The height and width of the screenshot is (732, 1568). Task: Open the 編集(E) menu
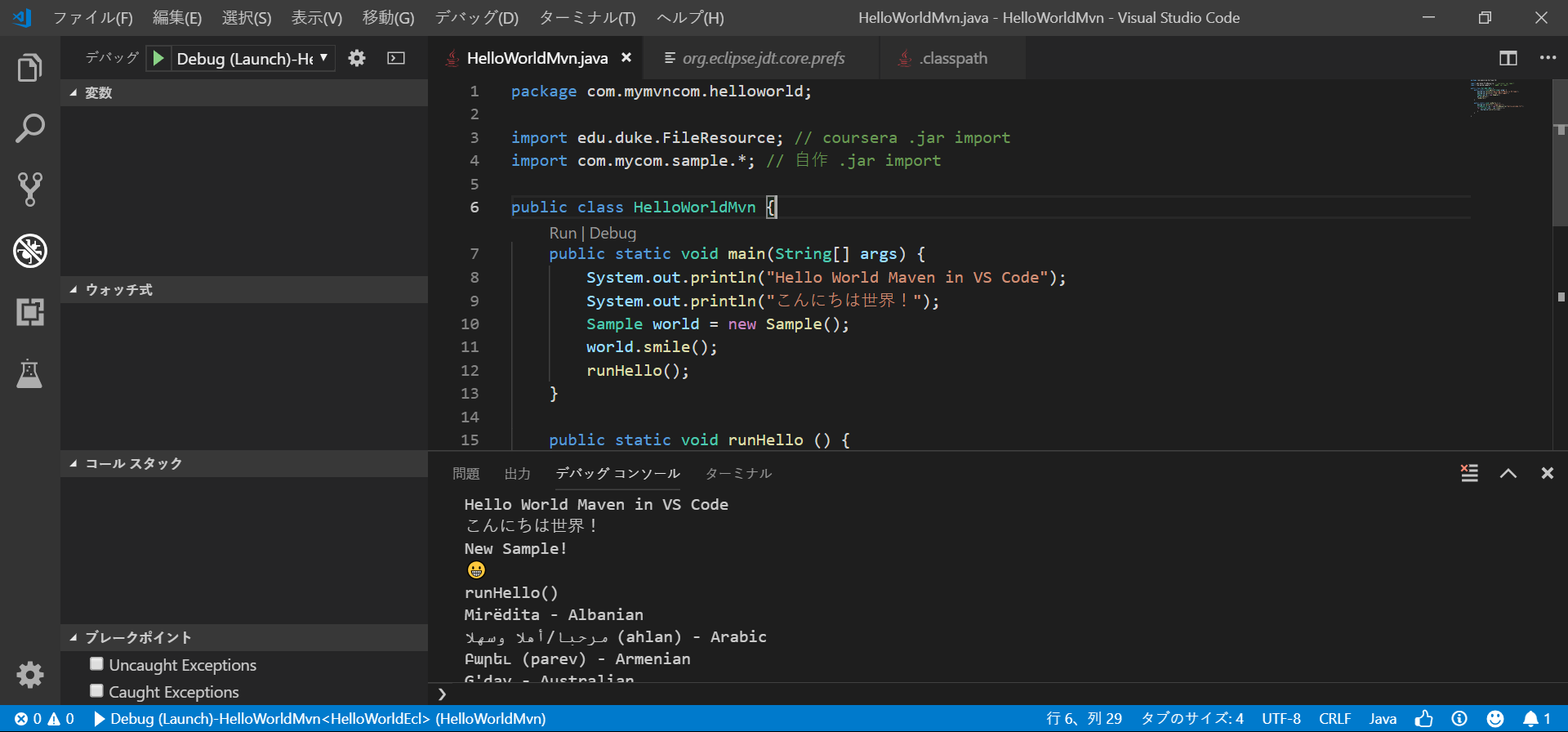[x=177, y=17]
